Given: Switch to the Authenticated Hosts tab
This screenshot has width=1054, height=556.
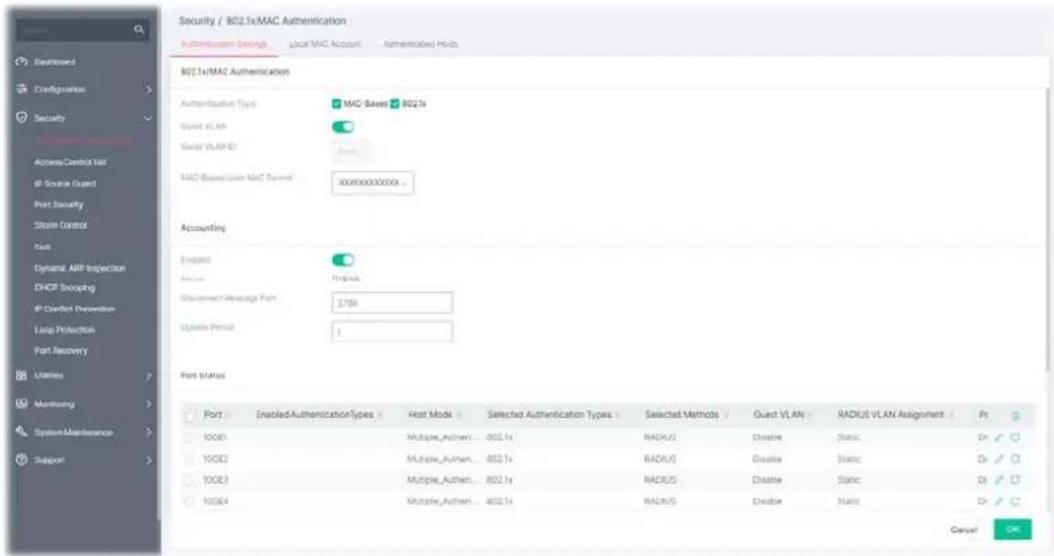Looking at the screenshot, I should click(420, 44).
